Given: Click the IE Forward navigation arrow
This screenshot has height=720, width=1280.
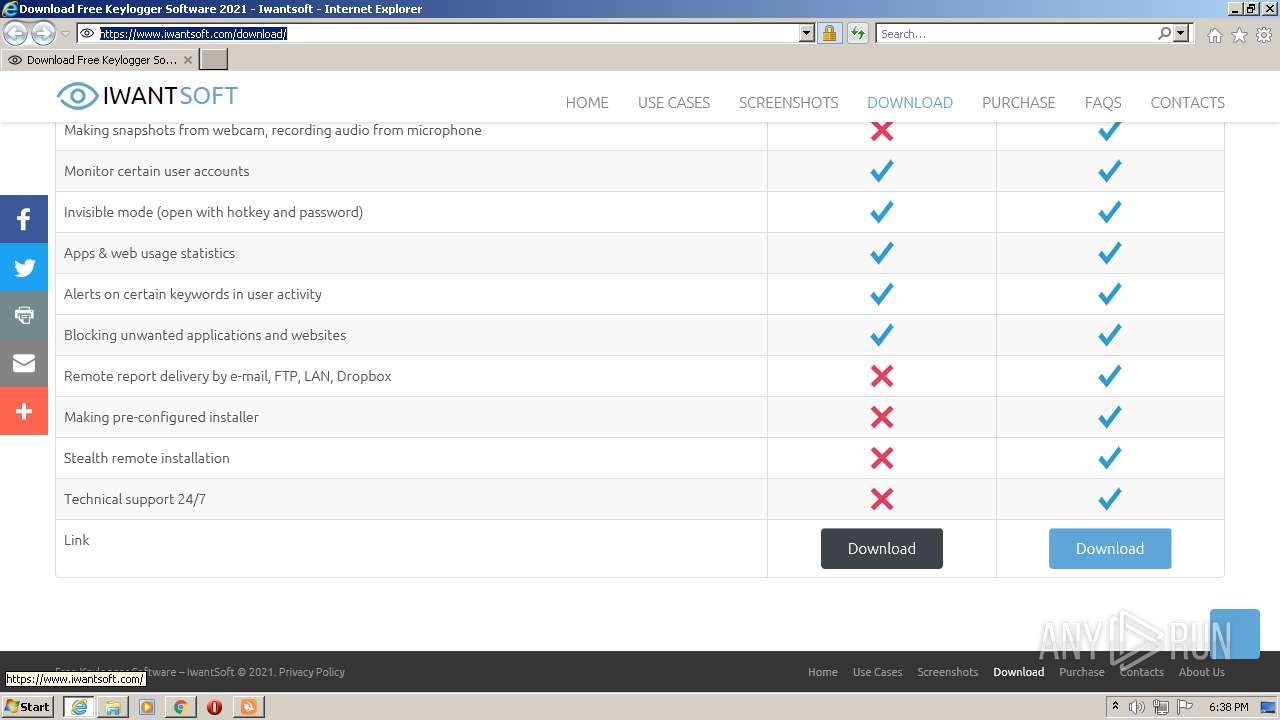Looking at the screenshot, I should (x=43, y=34).
